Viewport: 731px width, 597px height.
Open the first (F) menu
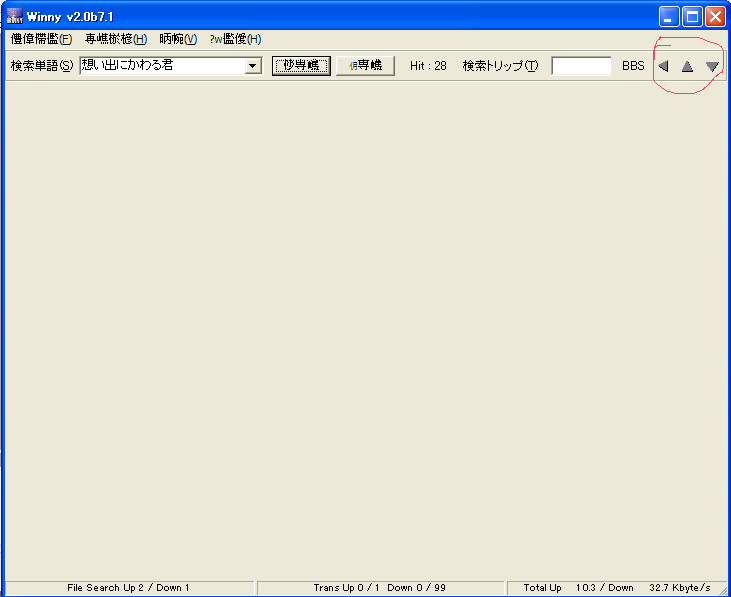41,39
